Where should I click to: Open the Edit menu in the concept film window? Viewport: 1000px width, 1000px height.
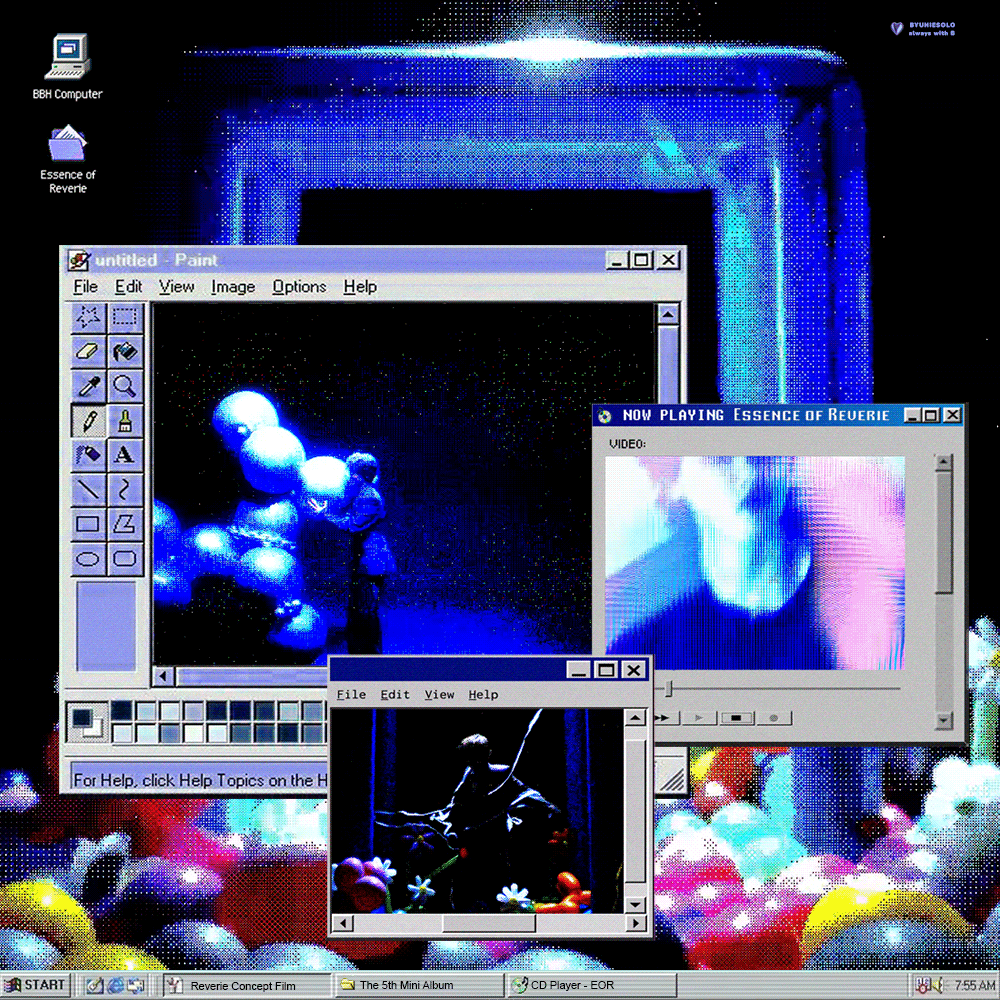point(395,694)
